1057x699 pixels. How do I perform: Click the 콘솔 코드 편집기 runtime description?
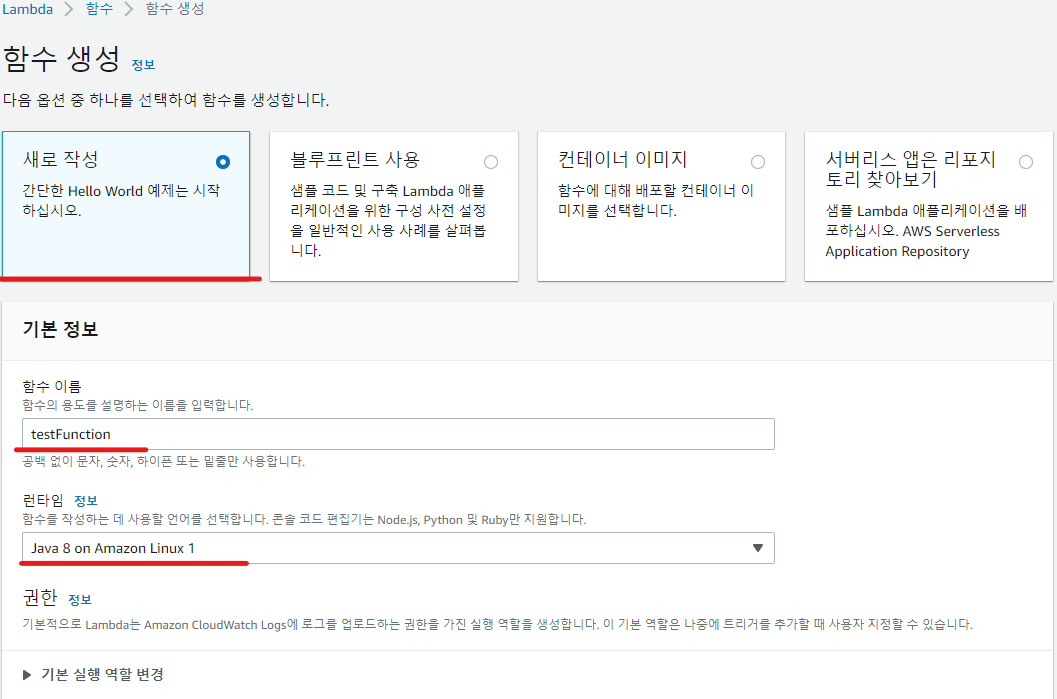(x=304, y=520)
